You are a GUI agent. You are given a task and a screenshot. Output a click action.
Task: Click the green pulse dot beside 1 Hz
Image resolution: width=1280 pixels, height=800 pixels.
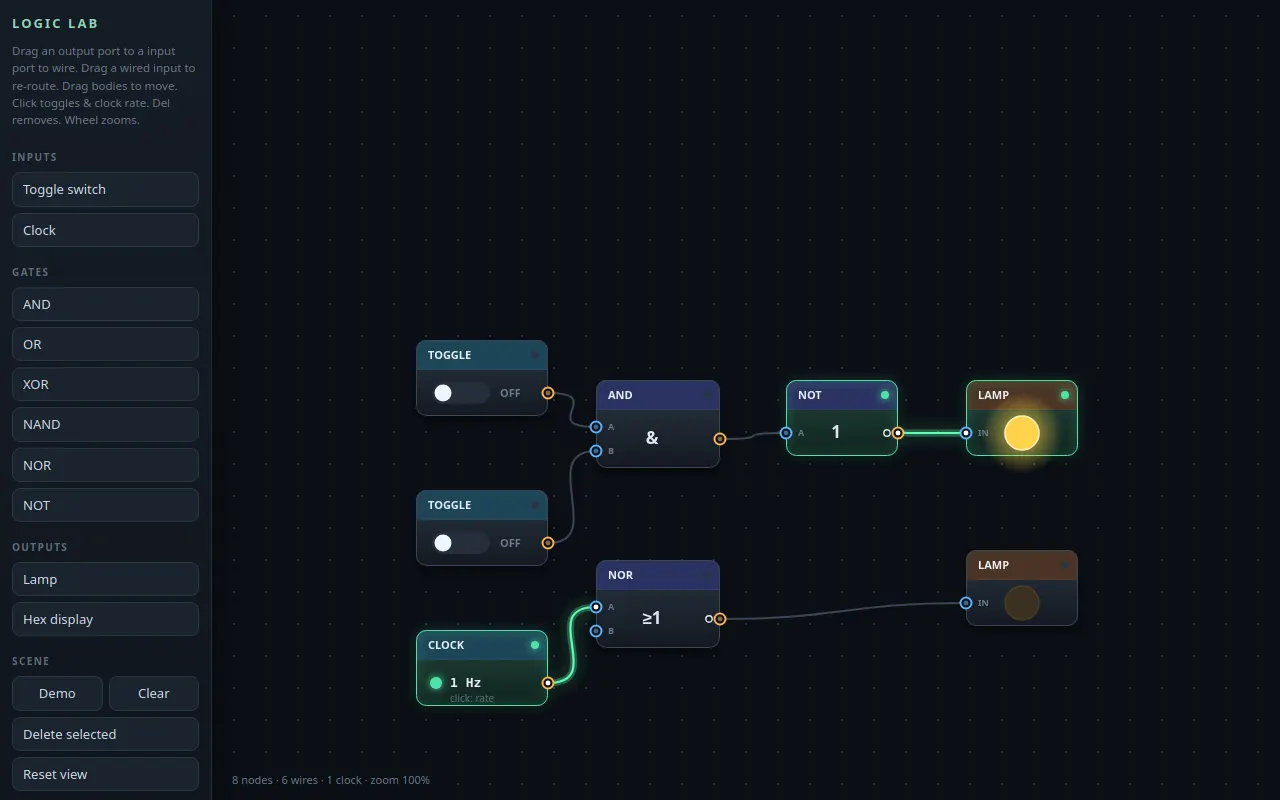click(436, 683)
